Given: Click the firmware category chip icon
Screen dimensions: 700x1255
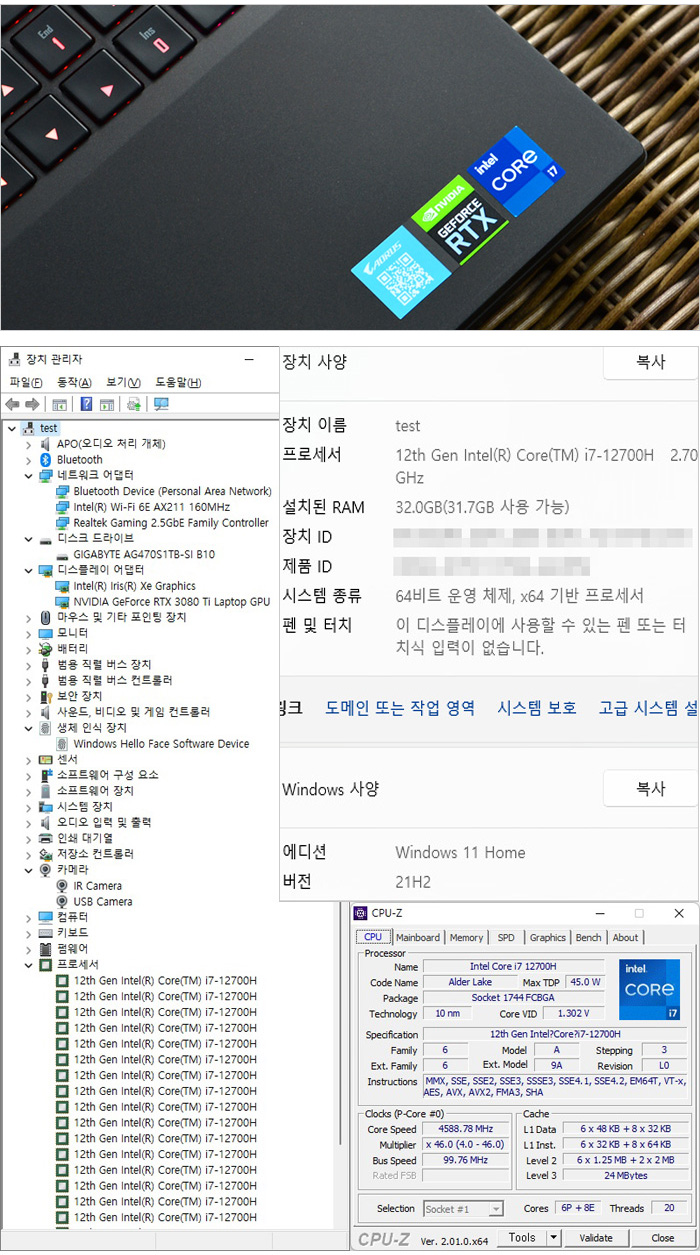Looking at the screenshot, I should [x=45, y=949].
